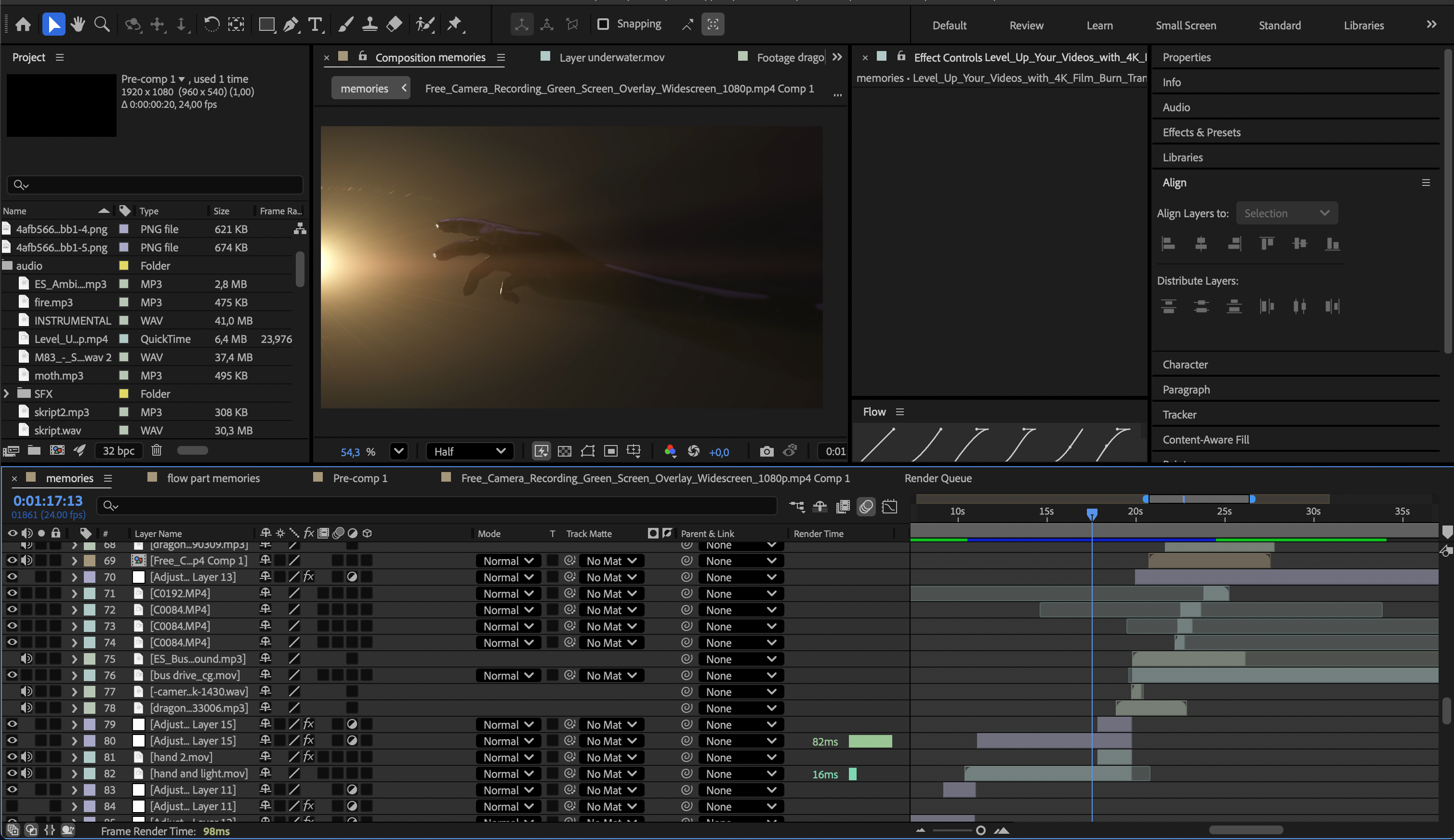
Task: Select the Rectangle shape tool
Action: tap(266, 24)
